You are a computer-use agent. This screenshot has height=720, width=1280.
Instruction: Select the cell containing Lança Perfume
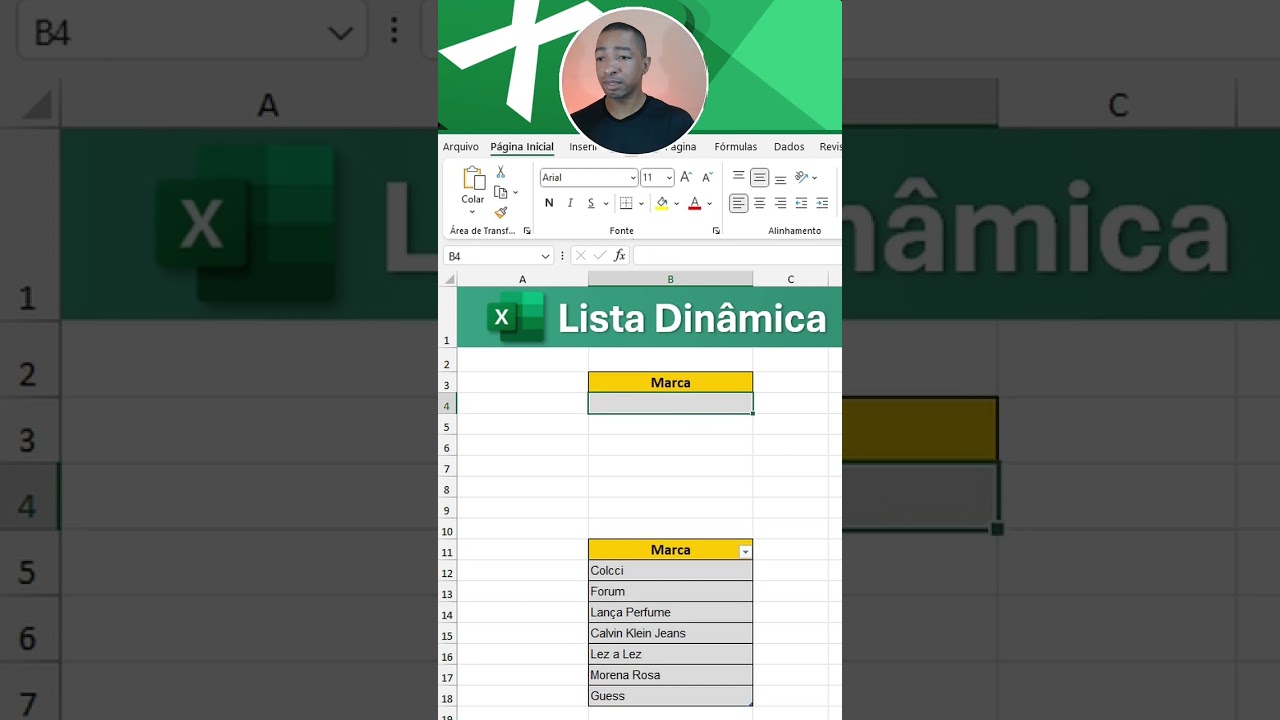[670, 612]
